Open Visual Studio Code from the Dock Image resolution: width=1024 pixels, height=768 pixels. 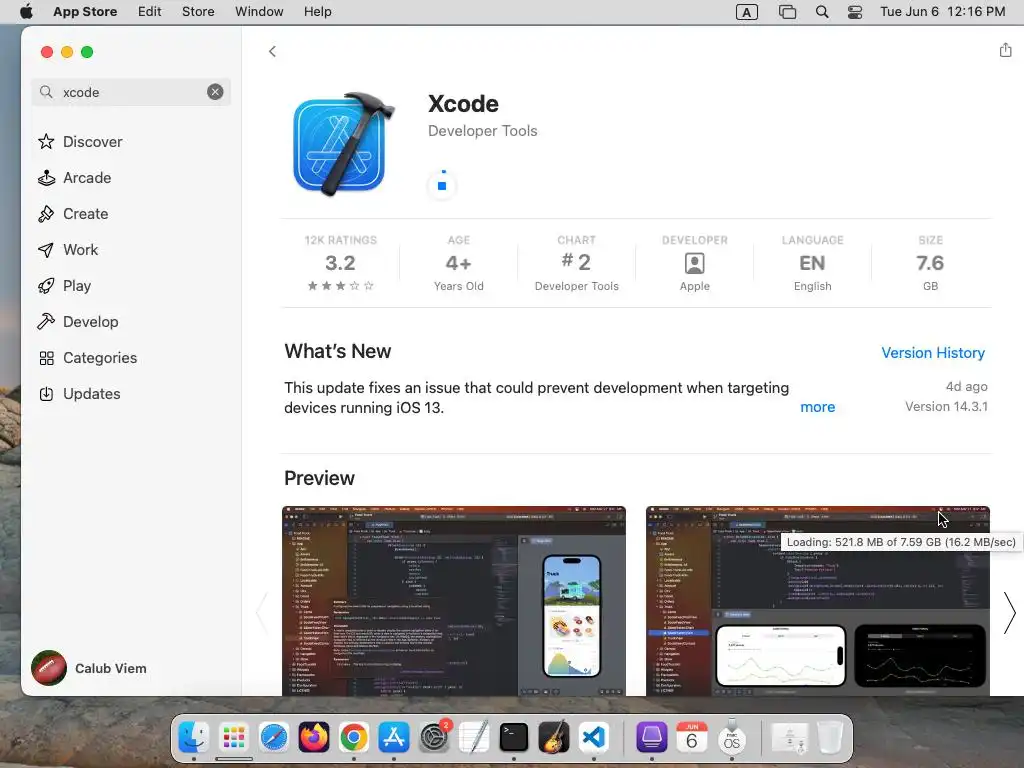click(594, 737)
